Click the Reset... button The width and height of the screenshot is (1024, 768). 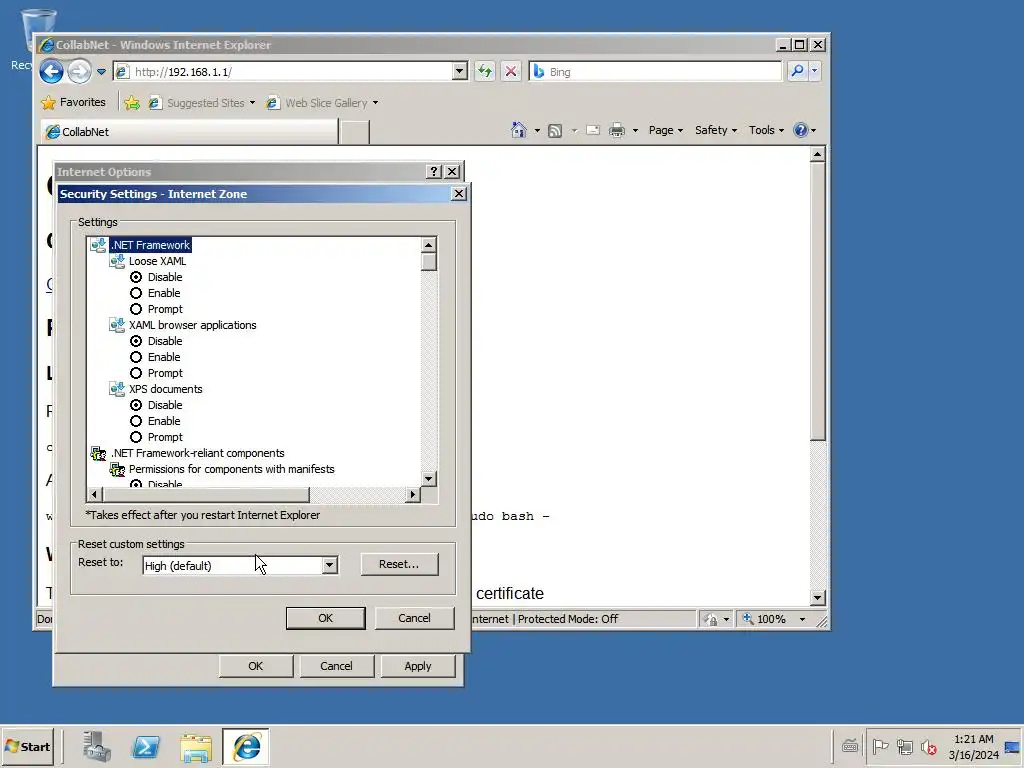point(399,564)
